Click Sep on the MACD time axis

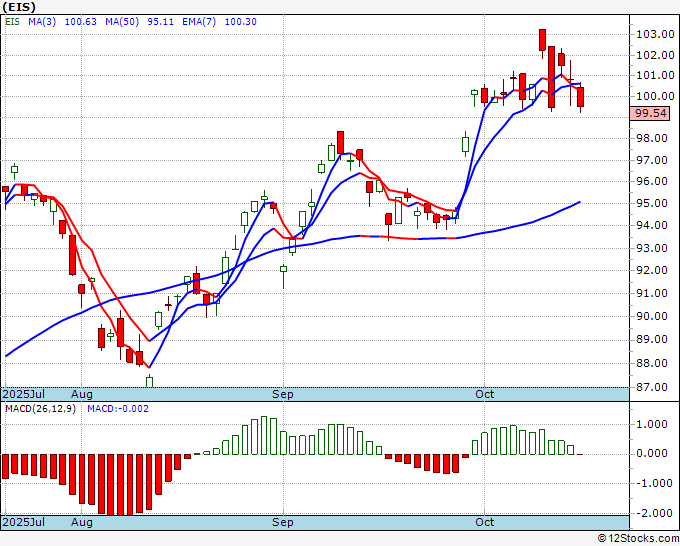pos(283,522)
